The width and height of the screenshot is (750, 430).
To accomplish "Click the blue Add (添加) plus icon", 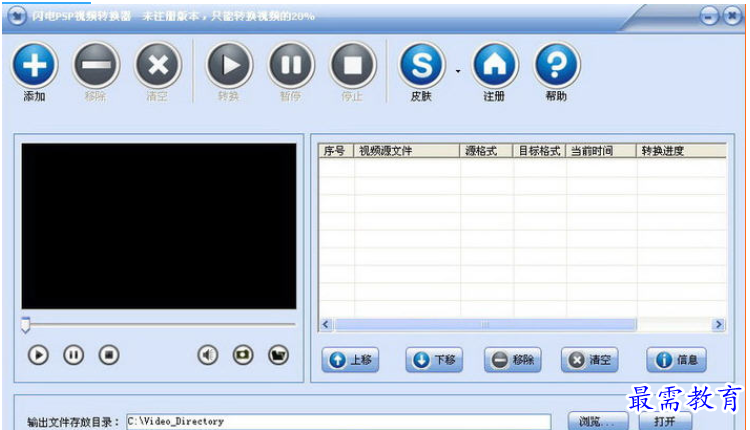I will click(34, 65).
